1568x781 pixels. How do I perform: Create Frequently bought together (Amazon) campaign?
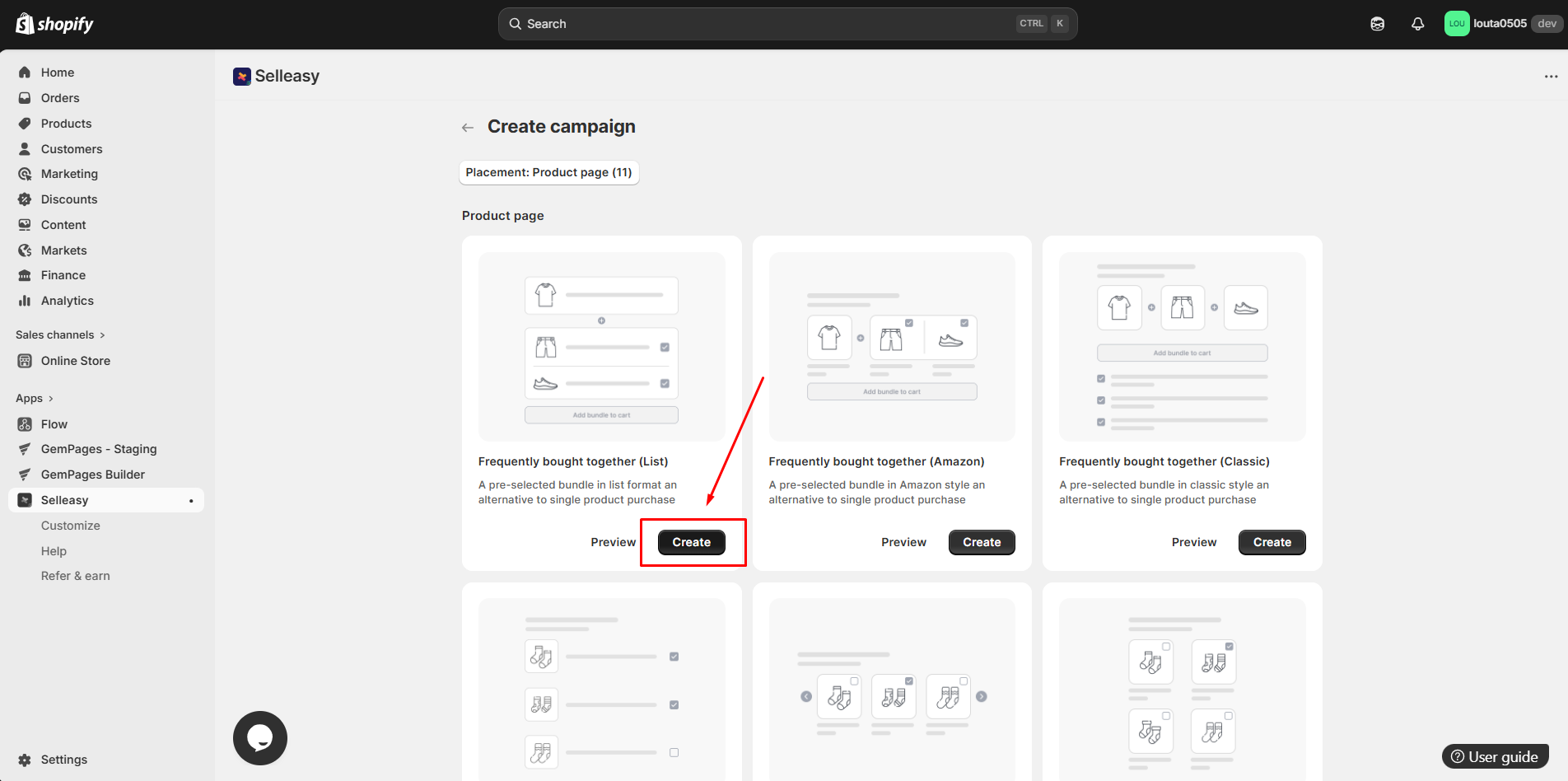tap(982, 542)
